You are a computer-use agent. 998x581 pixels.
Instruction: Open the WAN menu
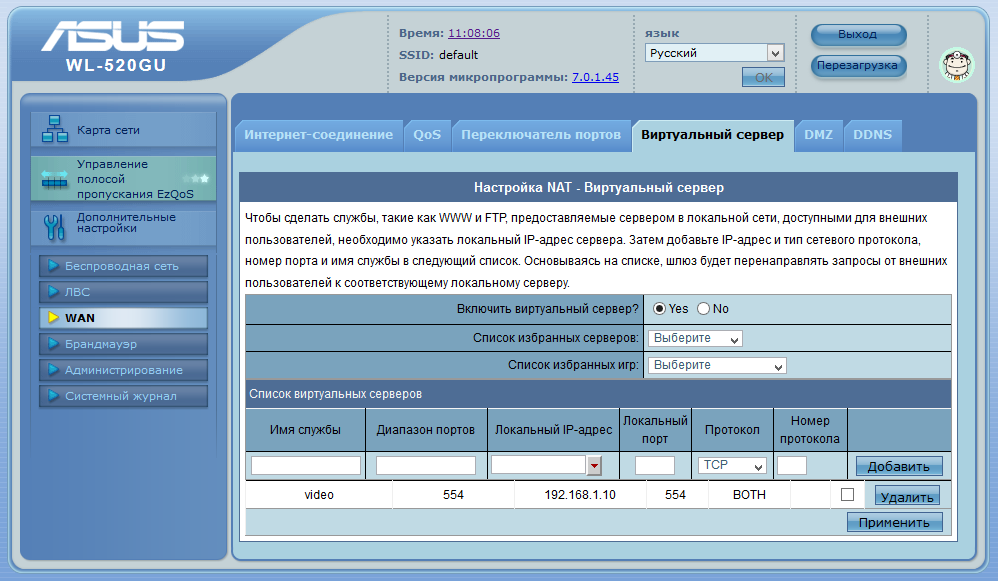click(123, 318)
